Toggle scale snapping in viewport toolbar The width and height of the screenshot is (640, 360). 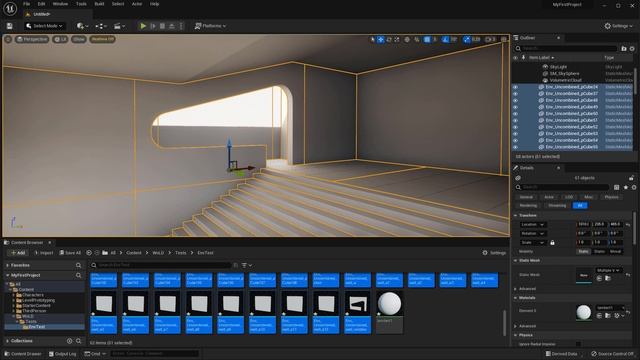(467, 40)
